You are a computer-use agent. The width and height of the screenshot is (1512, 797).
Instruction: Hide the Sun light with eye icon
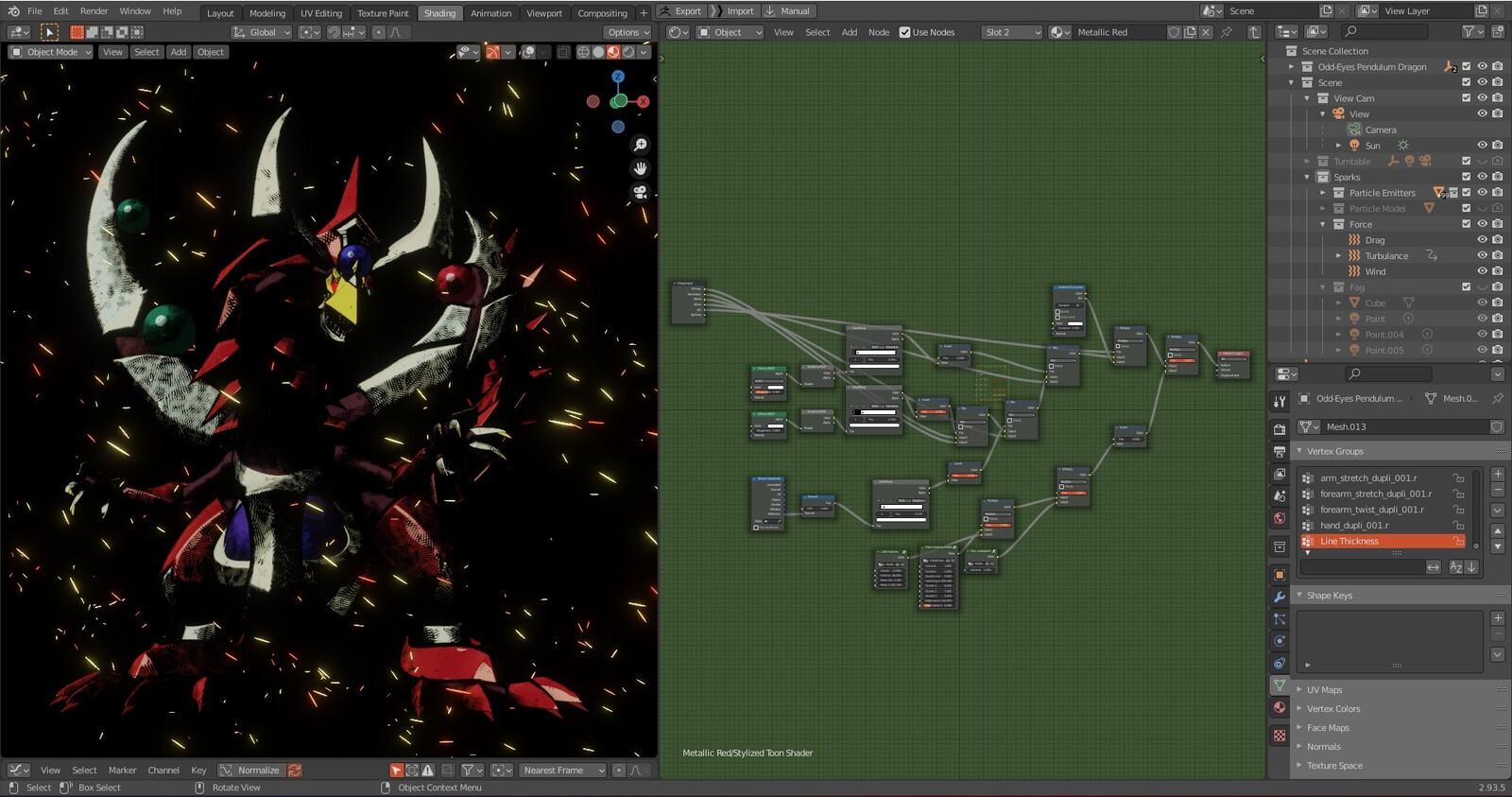1482,146
